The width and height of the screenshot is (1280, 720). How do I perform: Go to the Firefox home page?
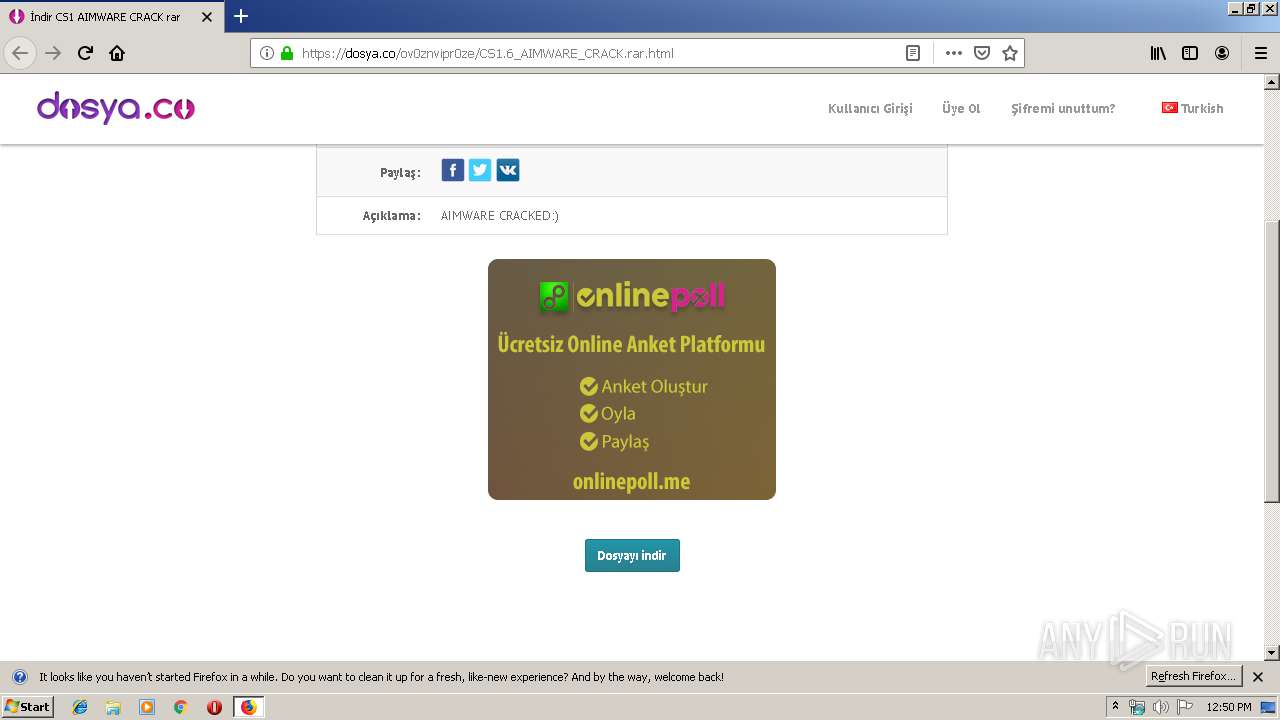tap(117, 53)
